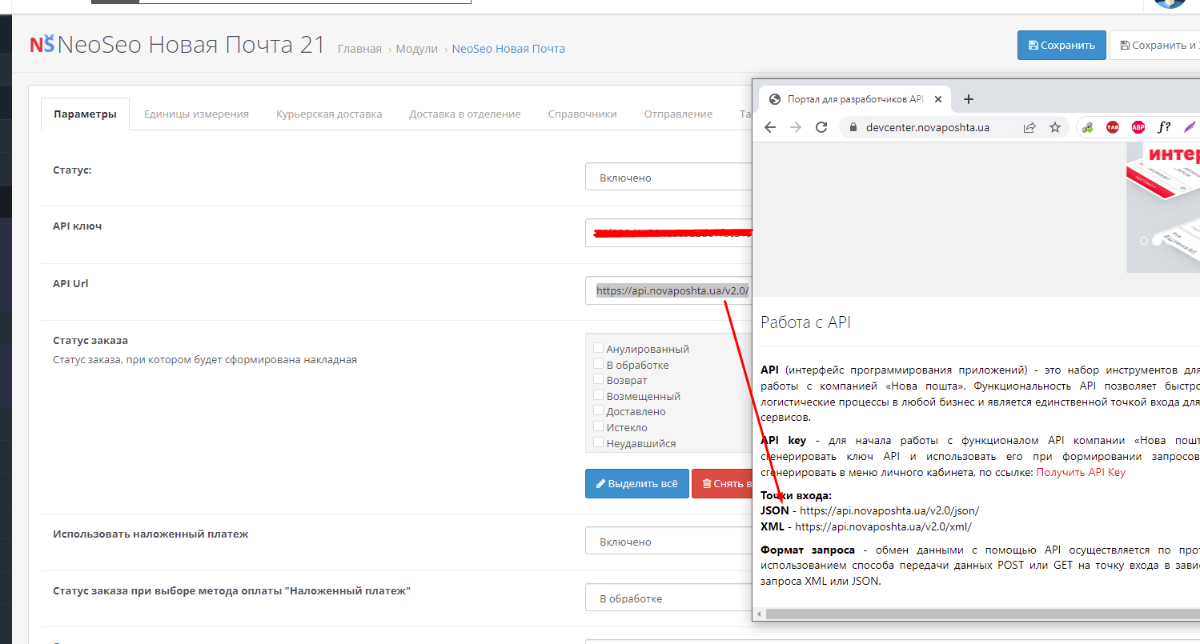Open the Статус dropdown set to Включено
Screen dimensions: 1200x644
[669, 177]
